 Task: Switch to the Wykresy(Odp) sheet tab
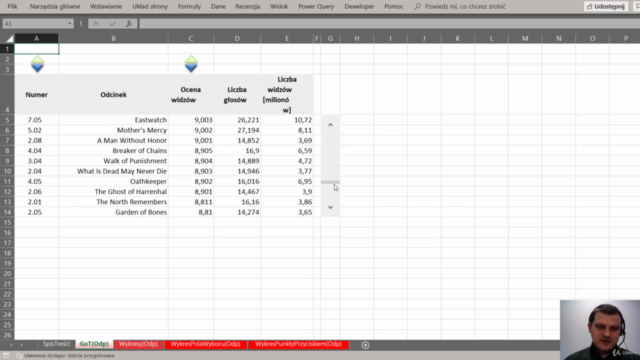click(x=138, y=344)
